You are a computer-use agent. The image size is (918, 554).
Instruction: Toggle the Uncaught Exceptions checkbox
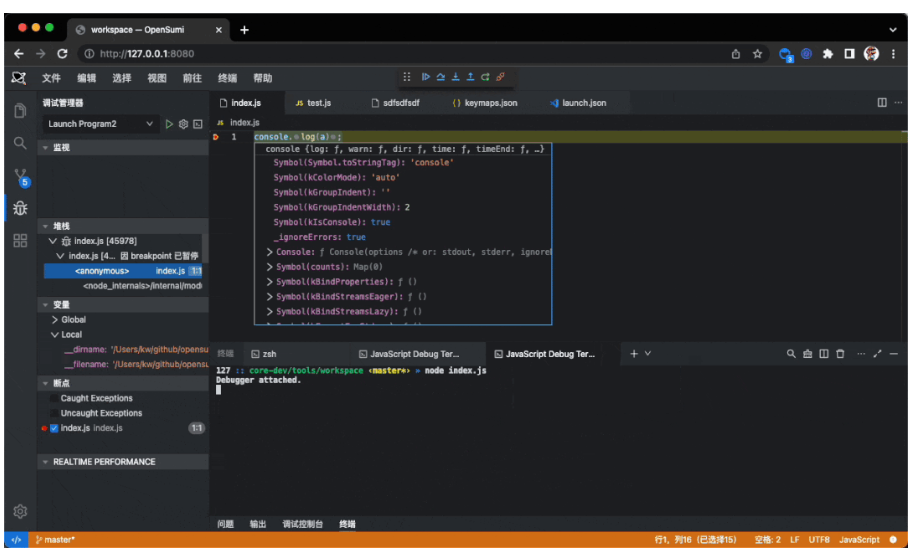[54, 413]
